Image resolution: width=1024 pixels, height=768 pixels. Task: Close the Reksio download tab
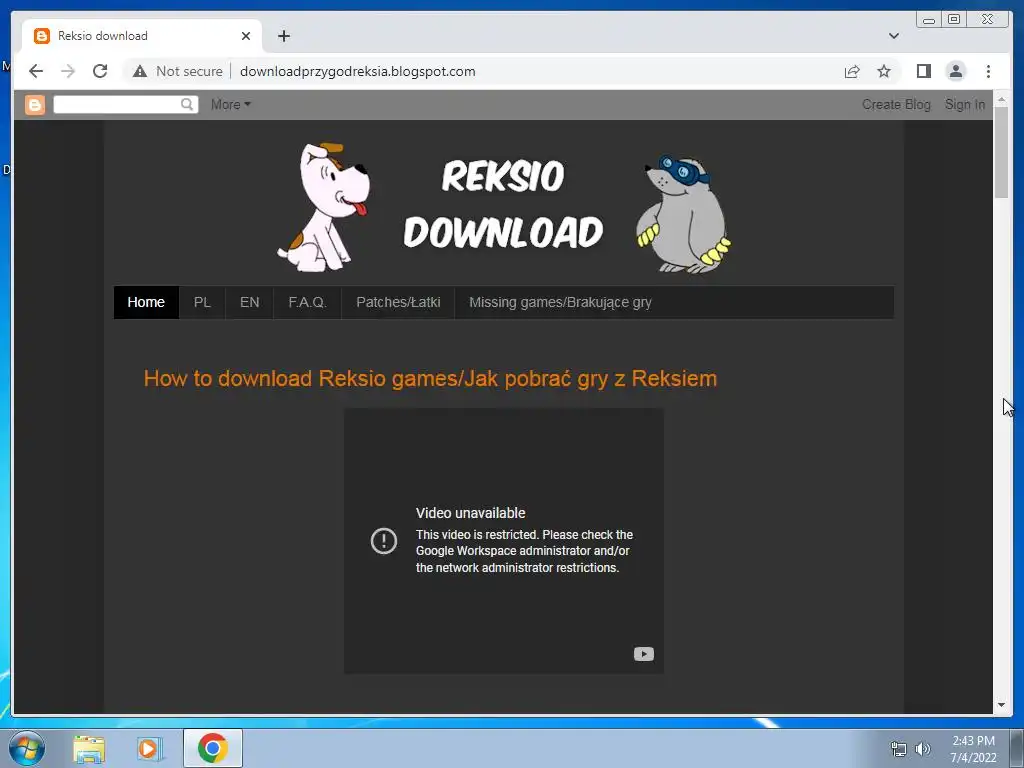click(x=246, y=36)
